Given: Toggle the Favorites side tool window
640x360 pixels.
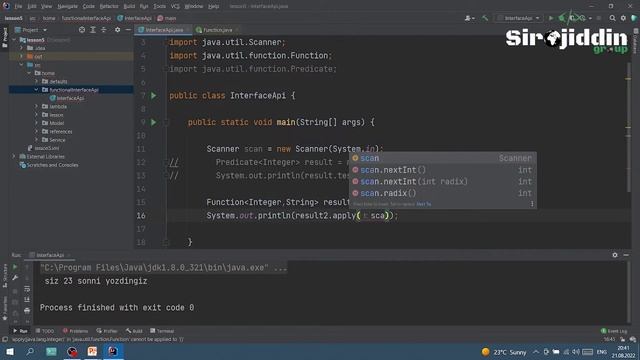Looking at the screenshot, I should pyautogui.click(x=5, y=309).
